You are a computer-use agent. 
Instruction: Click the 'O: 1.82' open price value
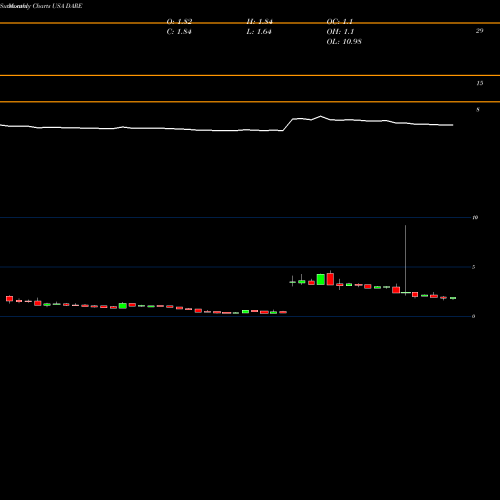coord(179,22)
